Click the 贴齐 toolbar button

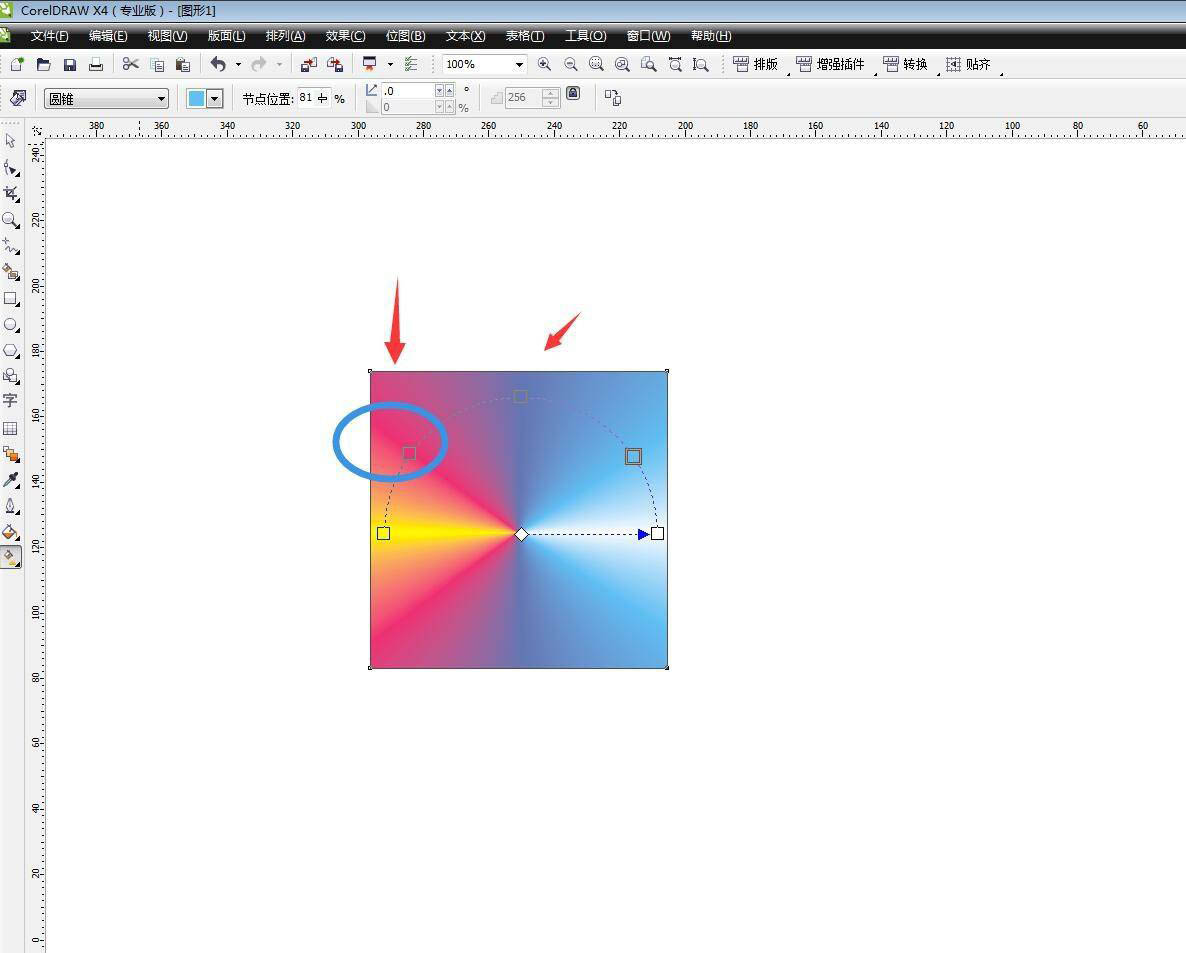(x=969, y=64)
